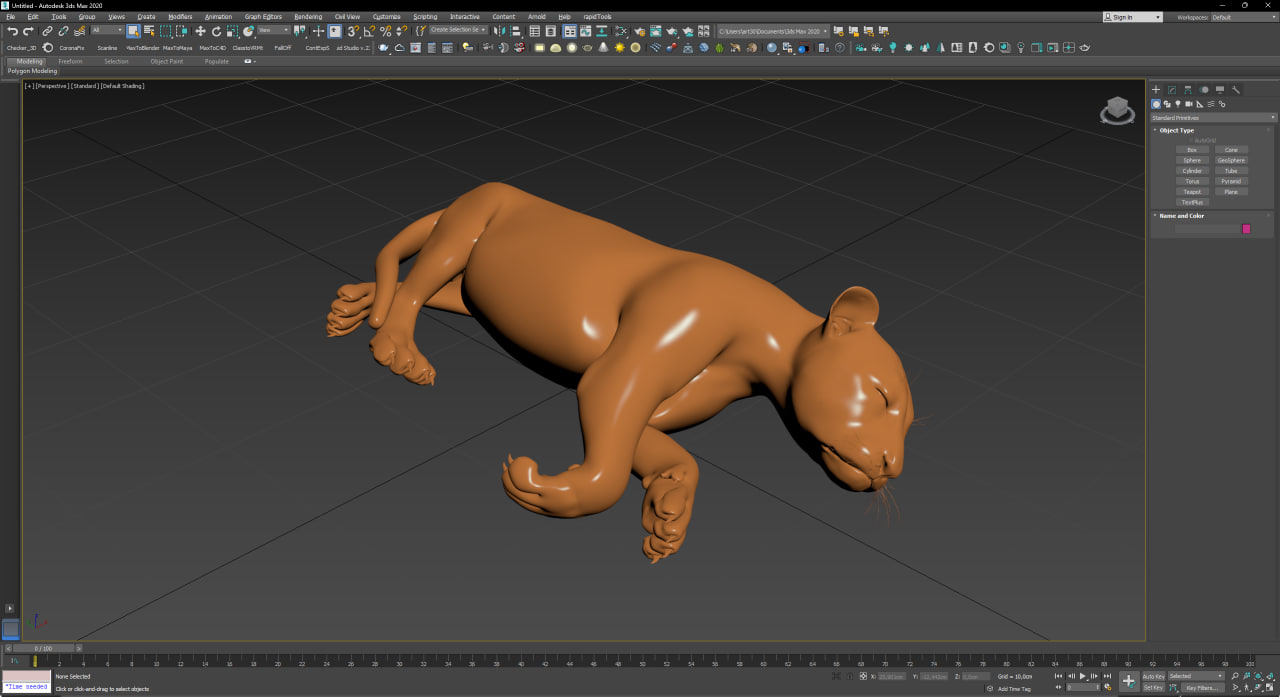The height and width of the screenshot is (697, 1280).
Task: Click the viewport Default Shading label
Action: (122, 86)
